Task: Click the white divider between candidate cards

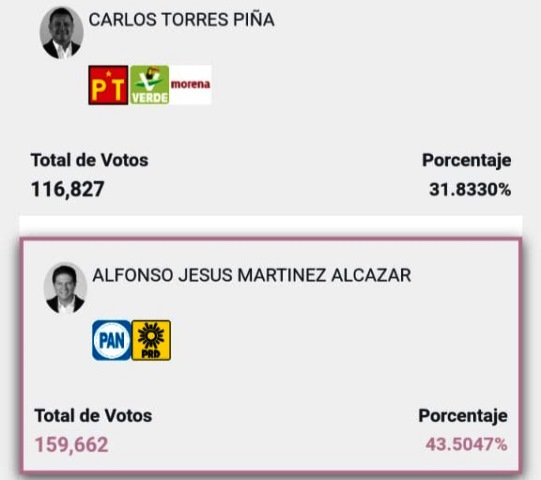Action: [271, 226]
